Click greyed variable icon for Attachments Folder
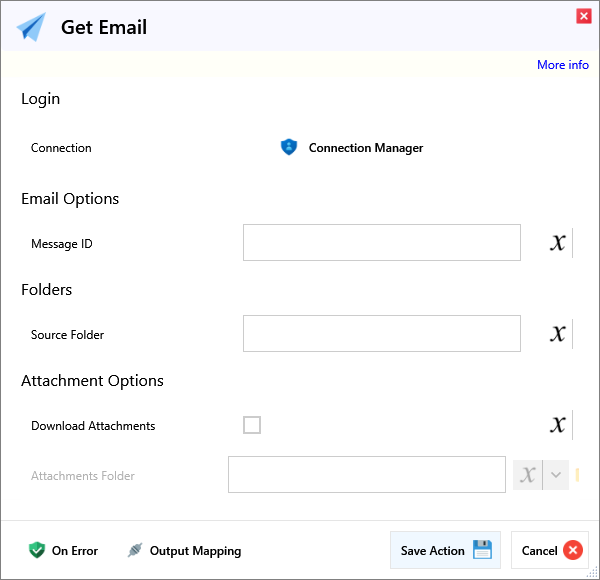This screenshot has width=600, height=580. (528, 475)
